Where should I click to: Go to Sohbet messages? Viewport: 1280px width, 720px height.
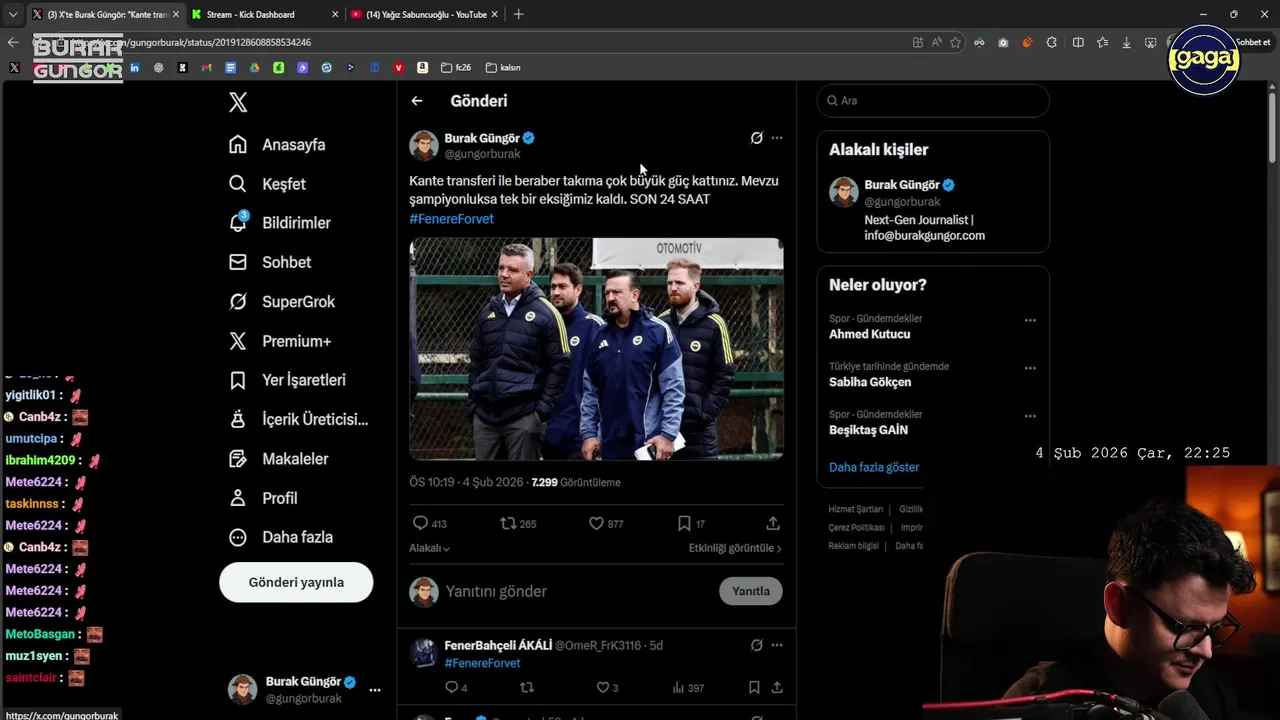coord(270,262)
